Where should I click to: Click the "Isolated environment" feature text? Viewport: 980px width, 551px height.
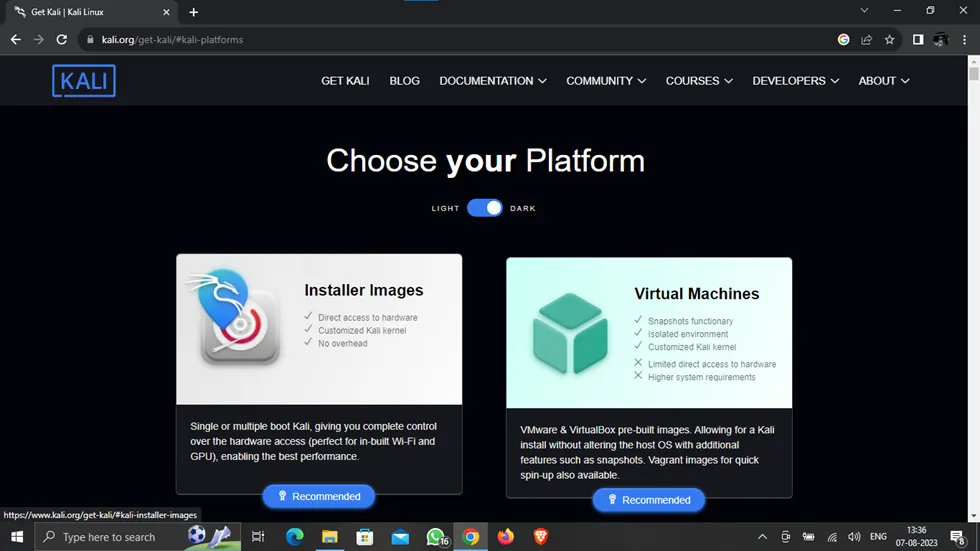[x=688, y=334]
